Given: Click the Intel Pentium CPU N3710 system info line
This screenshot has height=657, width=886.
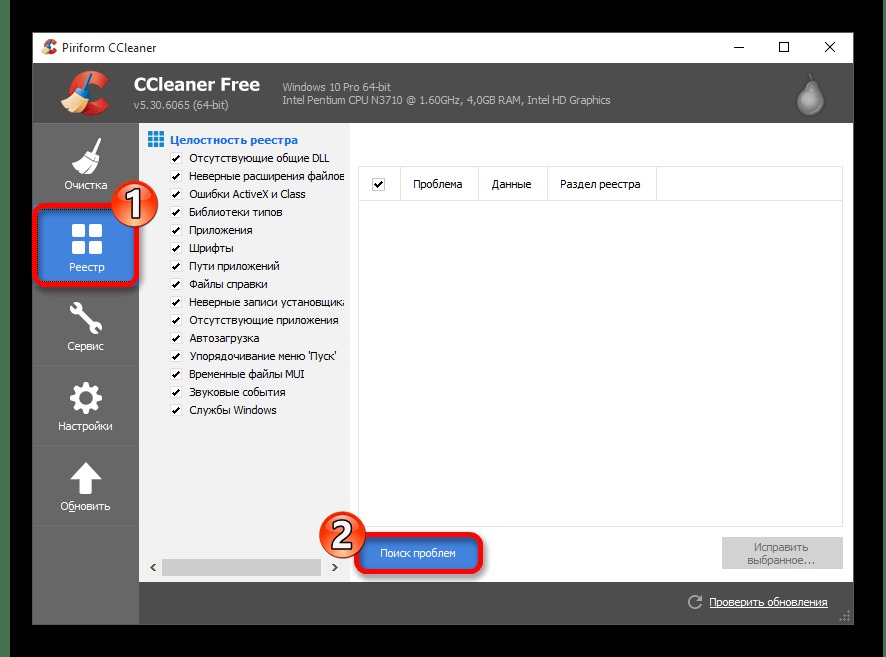Looking at the screenshot, I should (x=446, y=101).
